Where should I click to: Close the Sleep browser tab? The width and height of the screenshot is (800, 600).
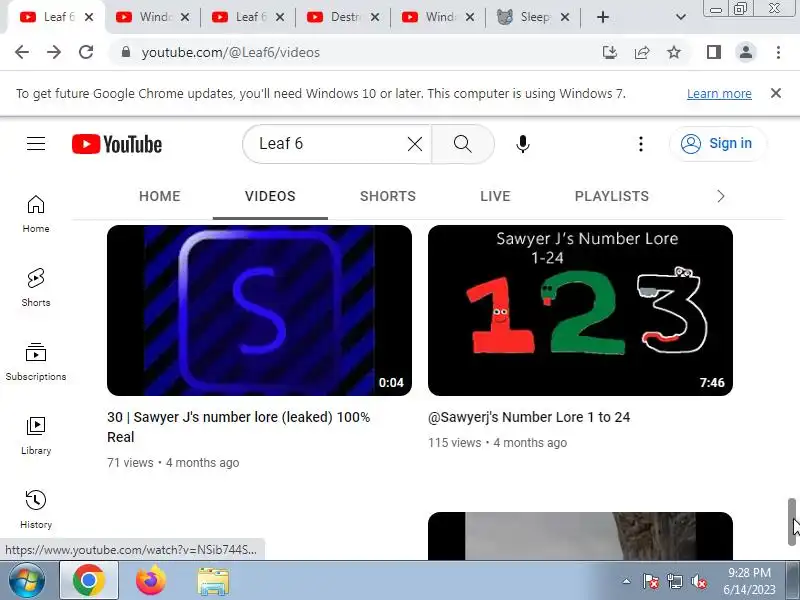click(x=565, y=17)
